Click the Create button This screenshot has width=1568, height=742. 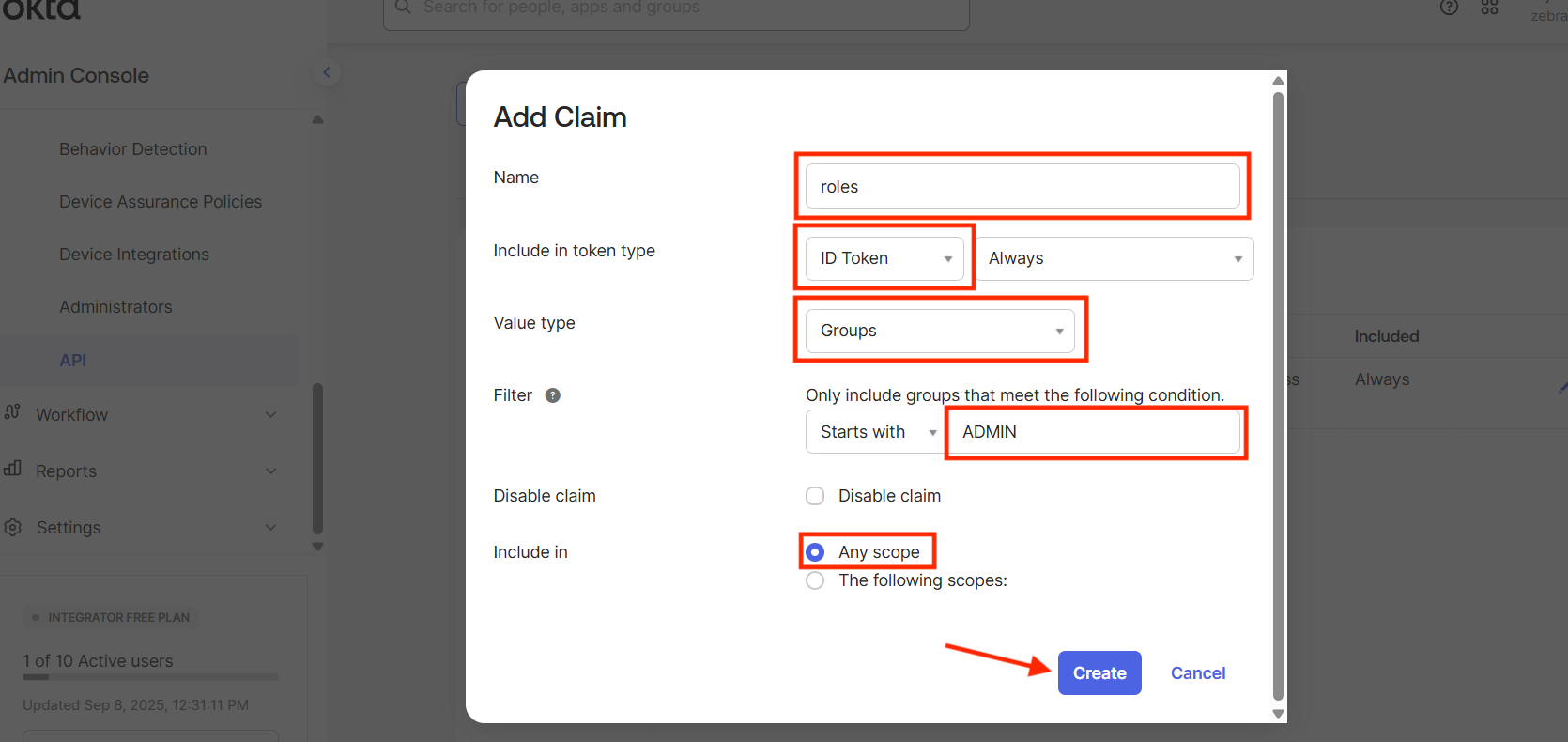(x=1099, y=673)
